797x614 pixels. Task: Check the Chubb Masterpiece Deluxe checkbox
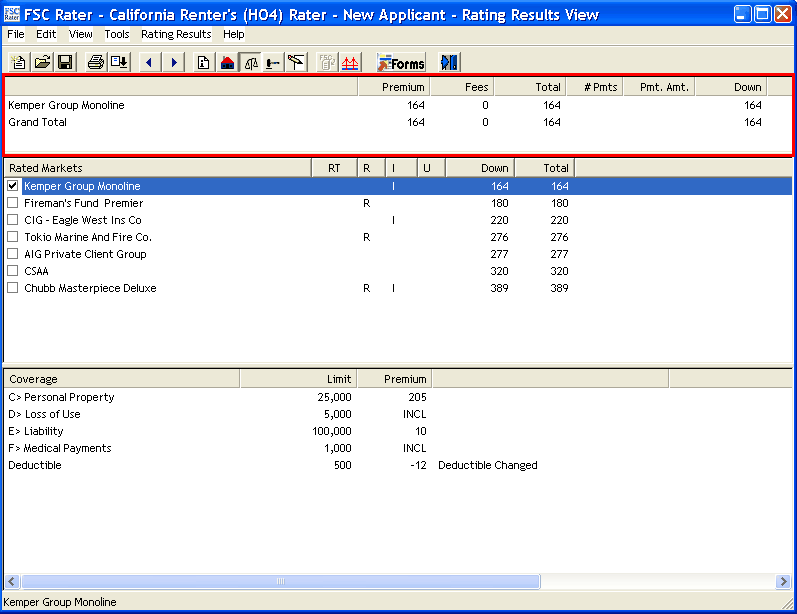pyautogui.click(x=13, y=288)
